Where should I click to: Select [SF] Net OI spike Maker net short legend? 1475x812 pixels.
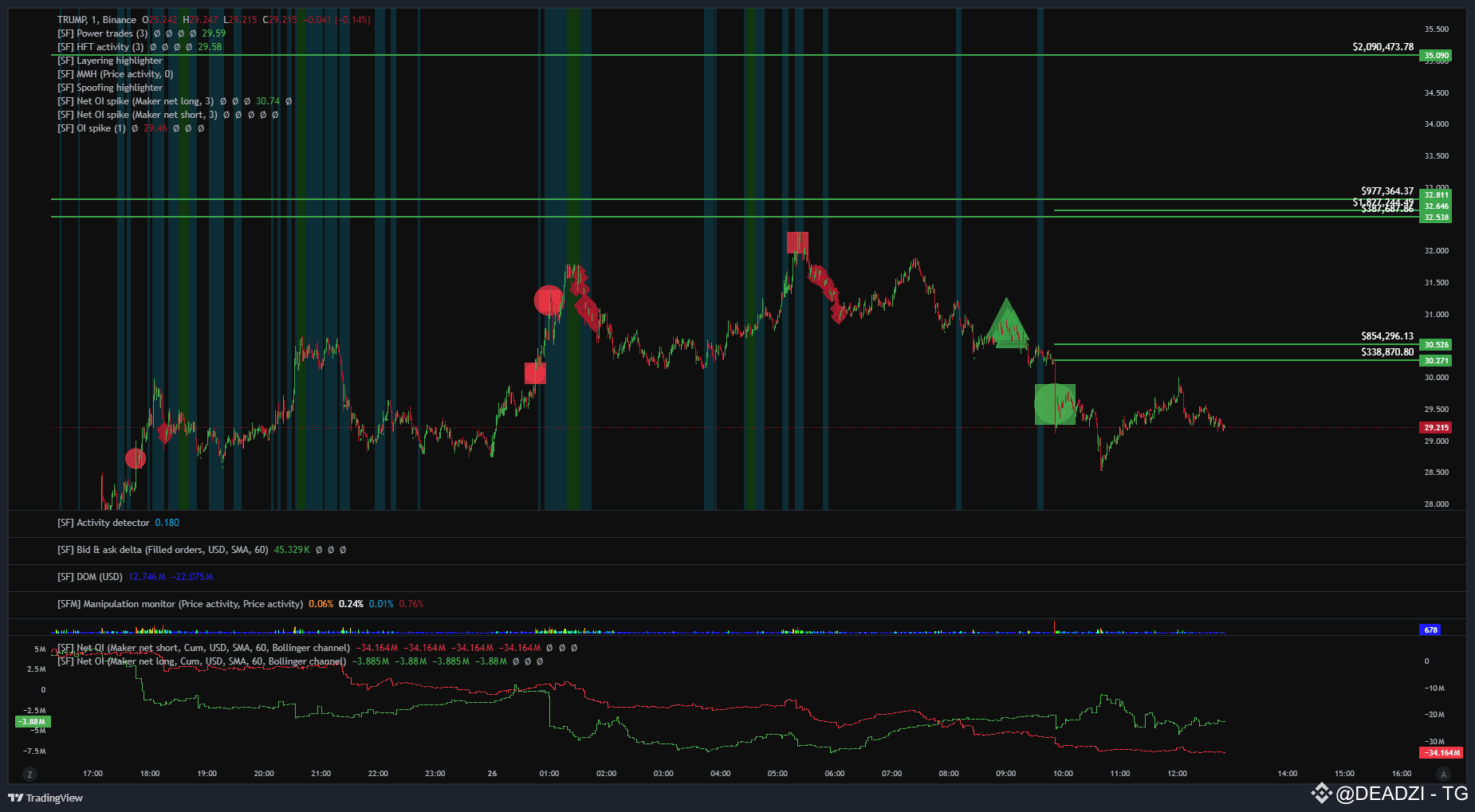pos(137,115)
